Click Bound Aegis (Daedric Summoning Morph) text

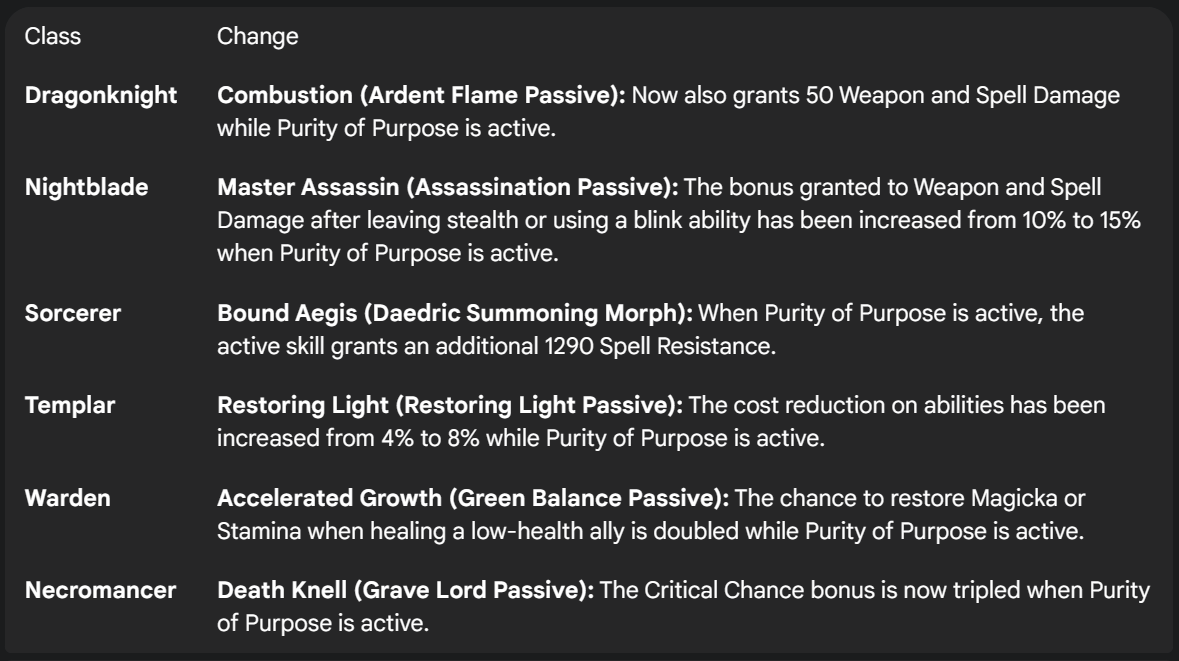pyautogui.click(x=455, y=313)
